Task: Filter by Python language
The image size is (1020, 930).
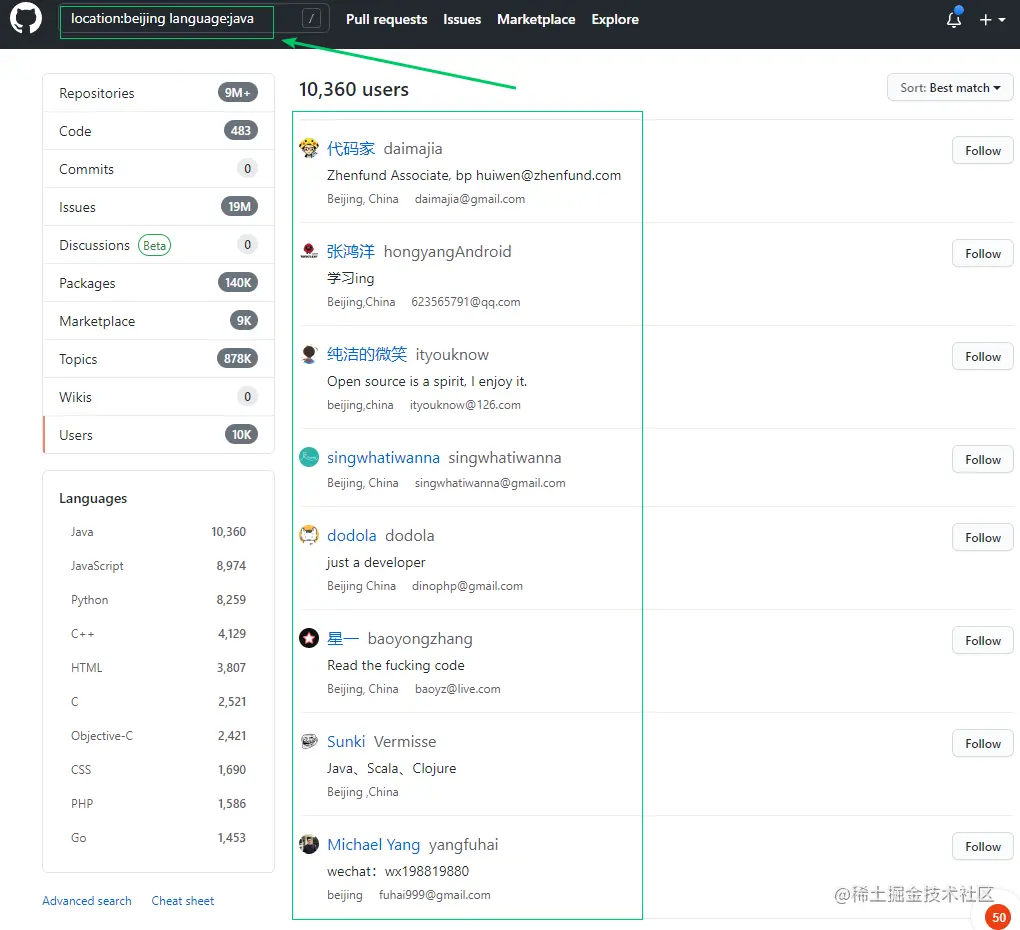Action: click(x=158, y=600)
